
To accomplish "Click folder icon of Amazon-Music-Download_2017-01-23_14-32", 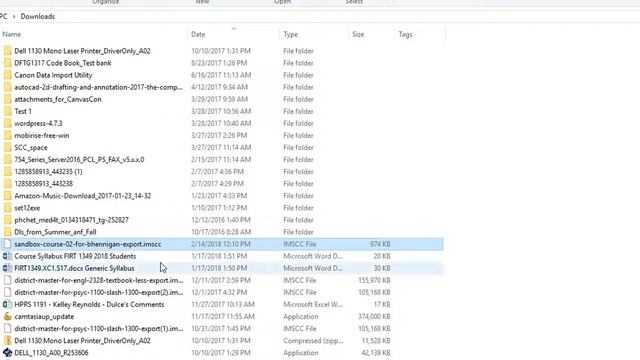I will (x=7, y=196).
